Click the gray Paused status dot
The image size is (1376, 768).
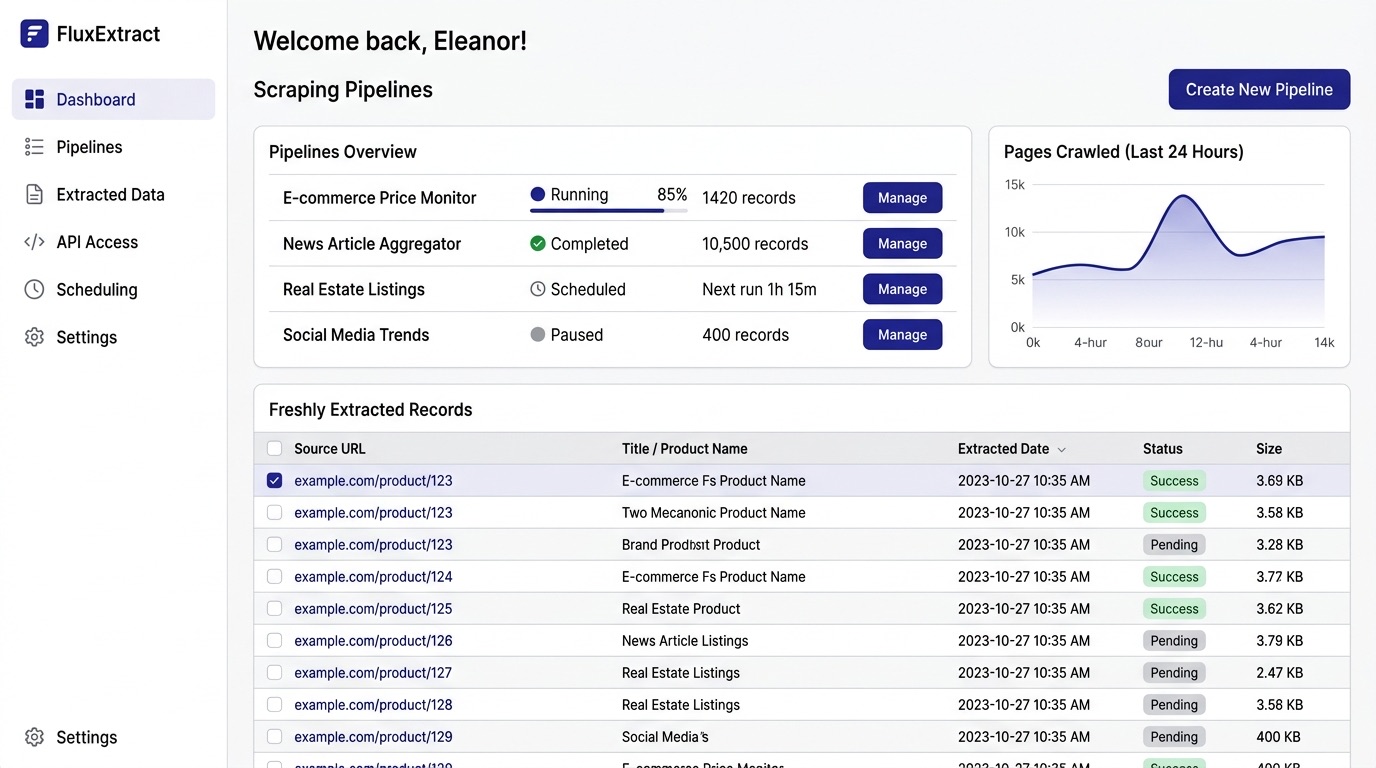pos(538,335)
